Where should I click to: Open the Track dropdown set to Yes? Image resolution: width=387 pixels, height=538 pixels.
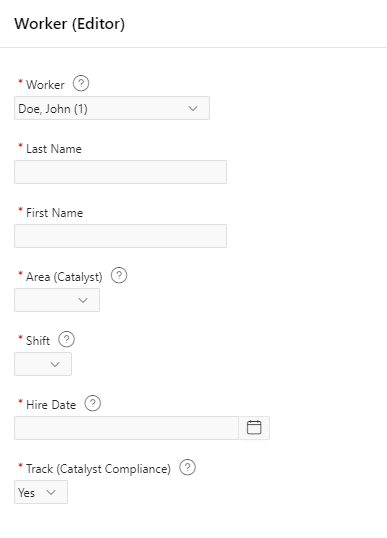(41, 492)
